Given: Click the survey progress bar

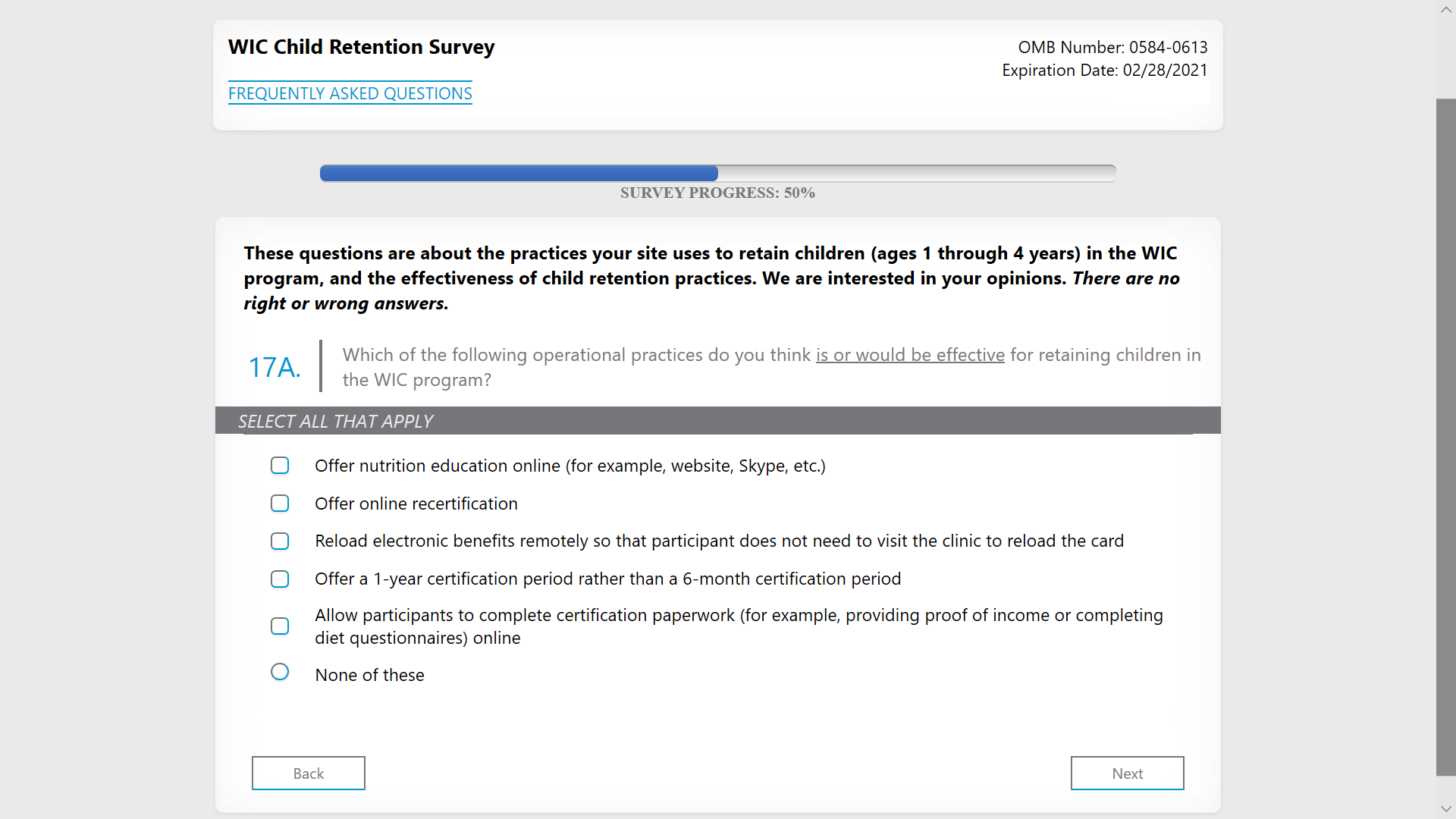Looking at the screenshot, I should (x=717, y=174).
